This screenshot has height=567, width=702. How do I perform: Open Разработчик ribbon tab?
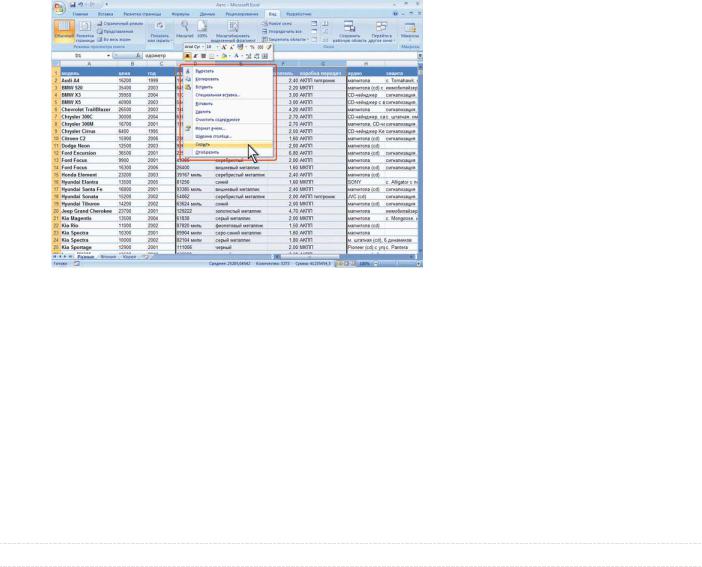point(299,14)
